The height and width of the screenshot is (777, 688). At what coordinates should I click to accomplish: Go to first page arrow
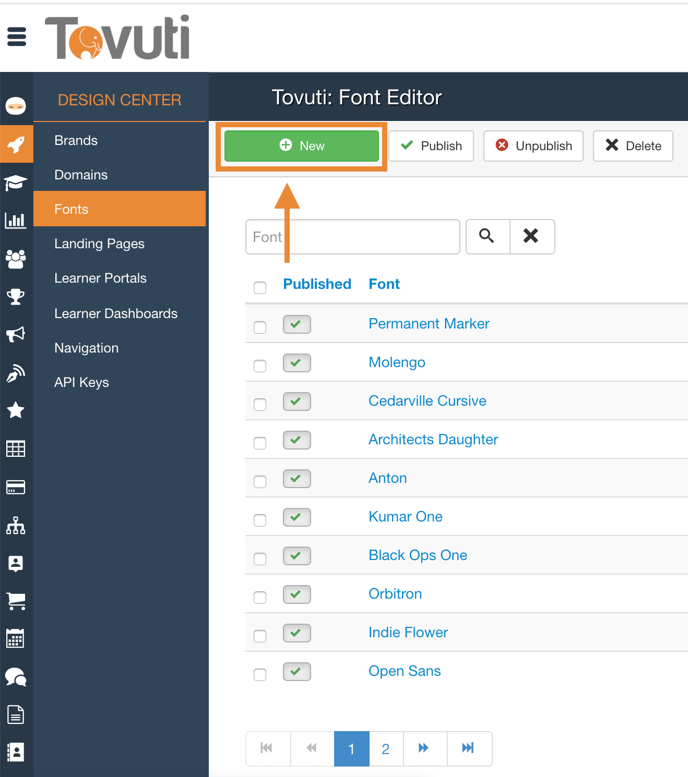coord(267,748)
